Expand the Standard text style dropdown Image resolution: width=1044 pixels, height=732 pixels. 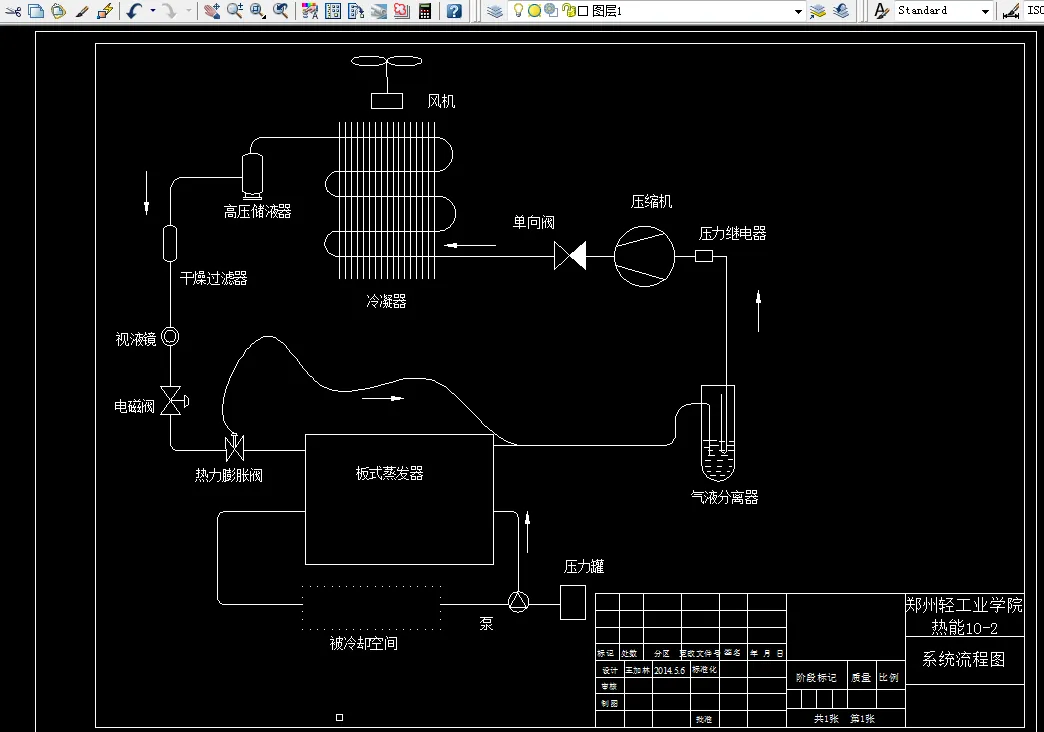[985, 11]
